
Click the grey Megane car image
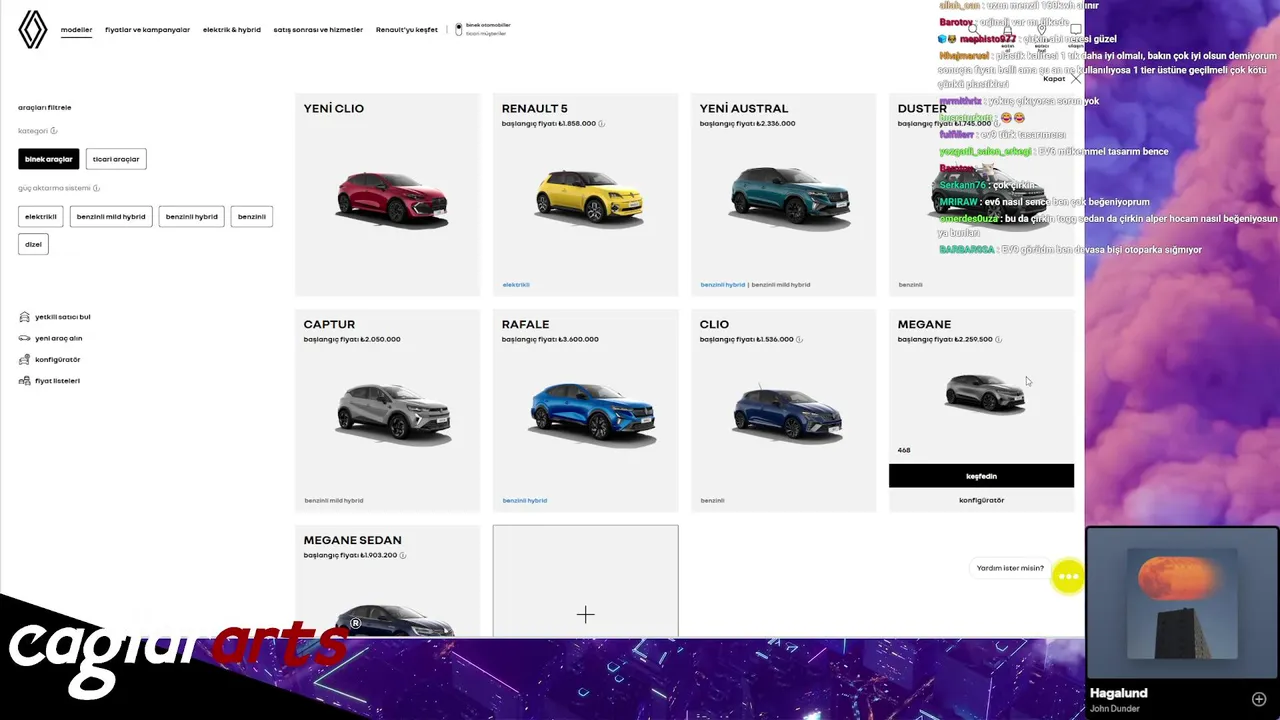tap(985, 393)
